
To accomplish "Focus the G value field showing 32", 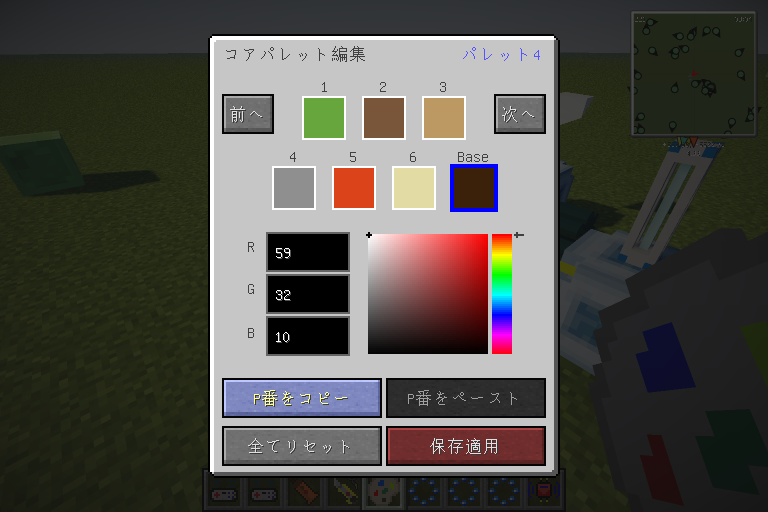I will click(x=308, y=294).
